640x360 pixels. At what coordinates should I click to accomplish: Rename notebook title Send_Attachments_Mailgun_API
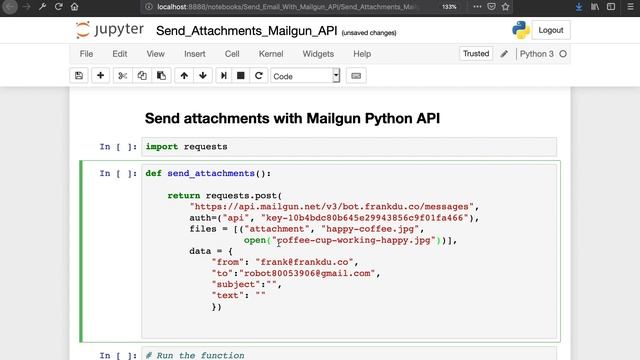click(x=247, y=31)
